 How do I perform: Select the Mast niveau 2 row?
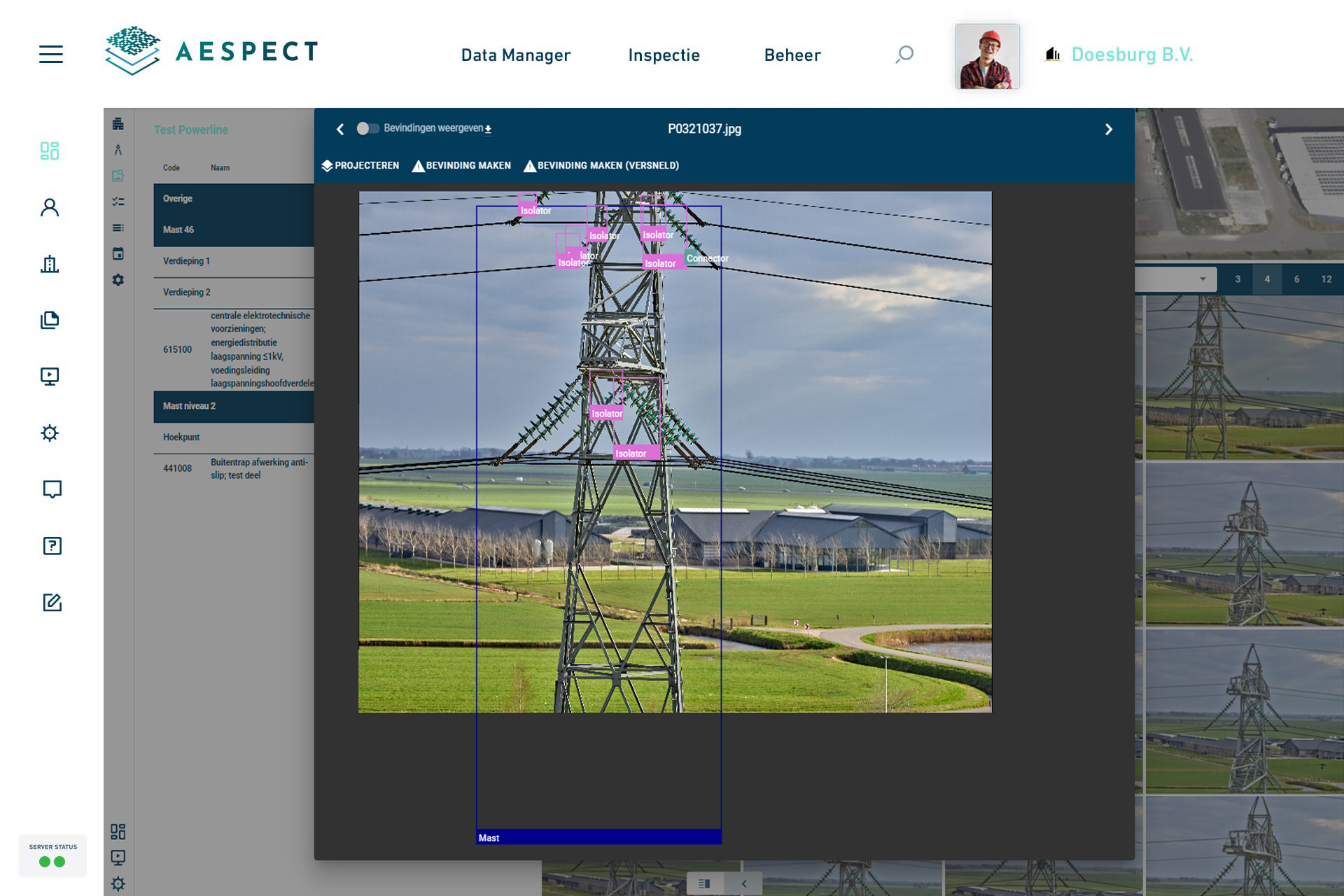tap(234, 406)
